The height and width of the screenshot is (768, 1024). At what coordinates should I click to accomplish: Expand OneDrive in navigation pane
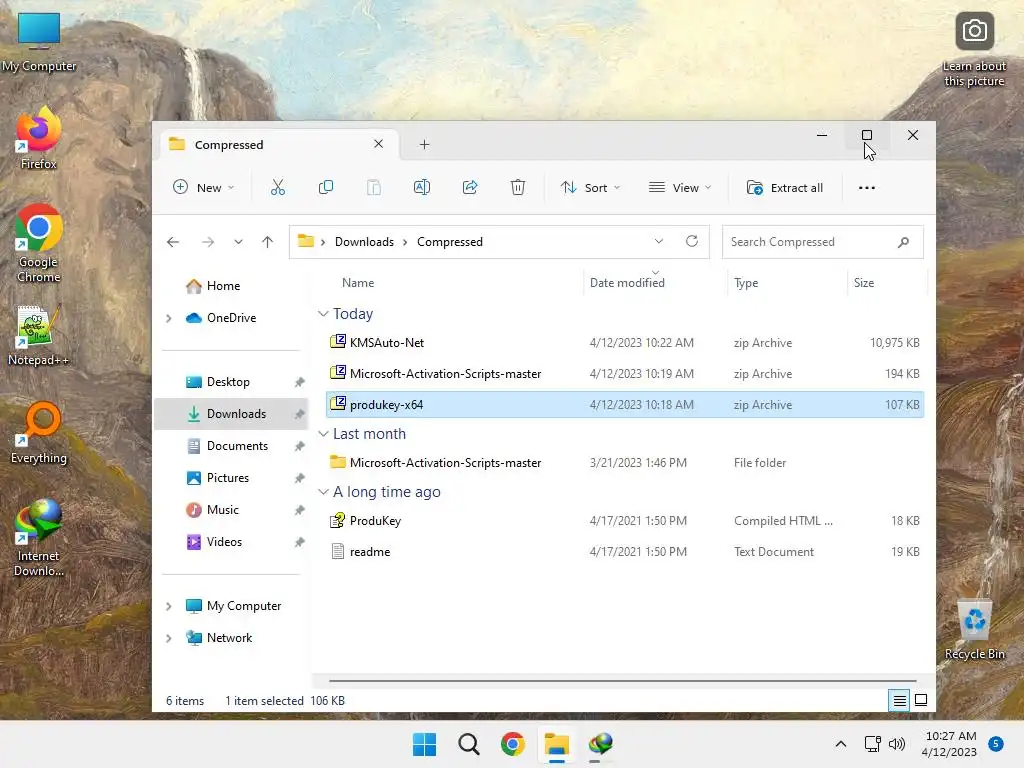coord(168,318)
